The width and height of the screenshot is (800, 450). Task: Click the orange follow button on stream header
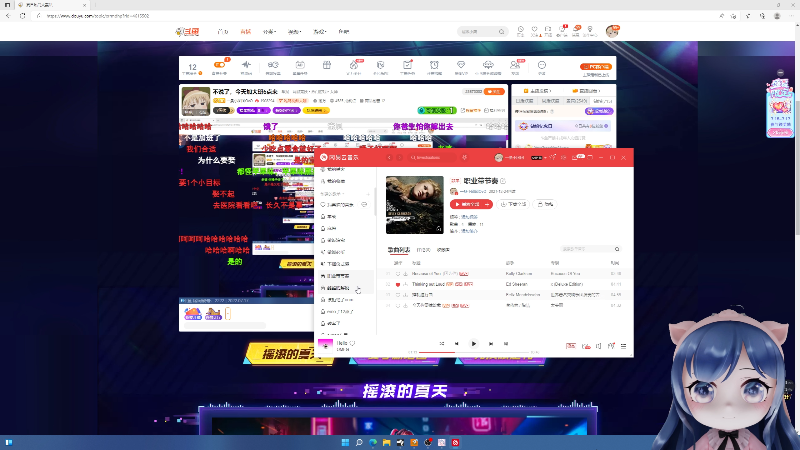click(494, 91)
